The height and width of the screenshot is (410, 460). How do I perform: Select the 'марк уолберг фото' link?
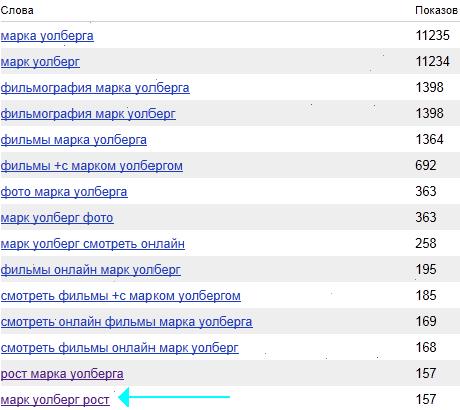coord(57,218)
